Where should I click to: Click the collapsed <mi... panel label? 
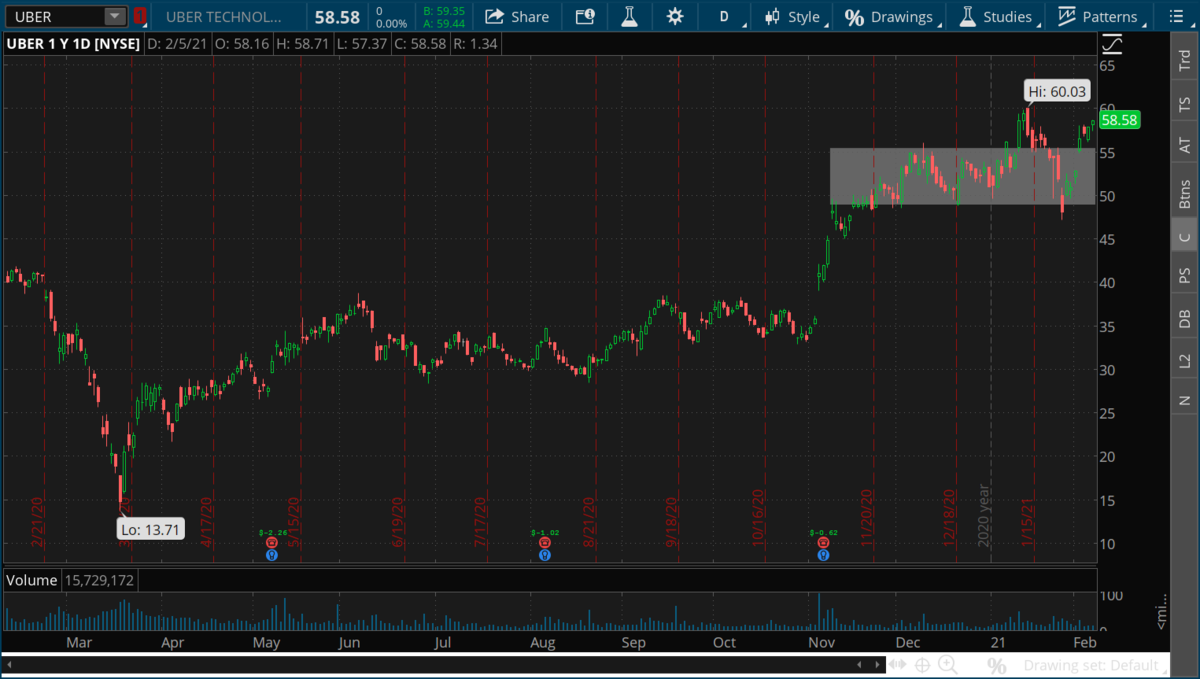pos(1161,612)
